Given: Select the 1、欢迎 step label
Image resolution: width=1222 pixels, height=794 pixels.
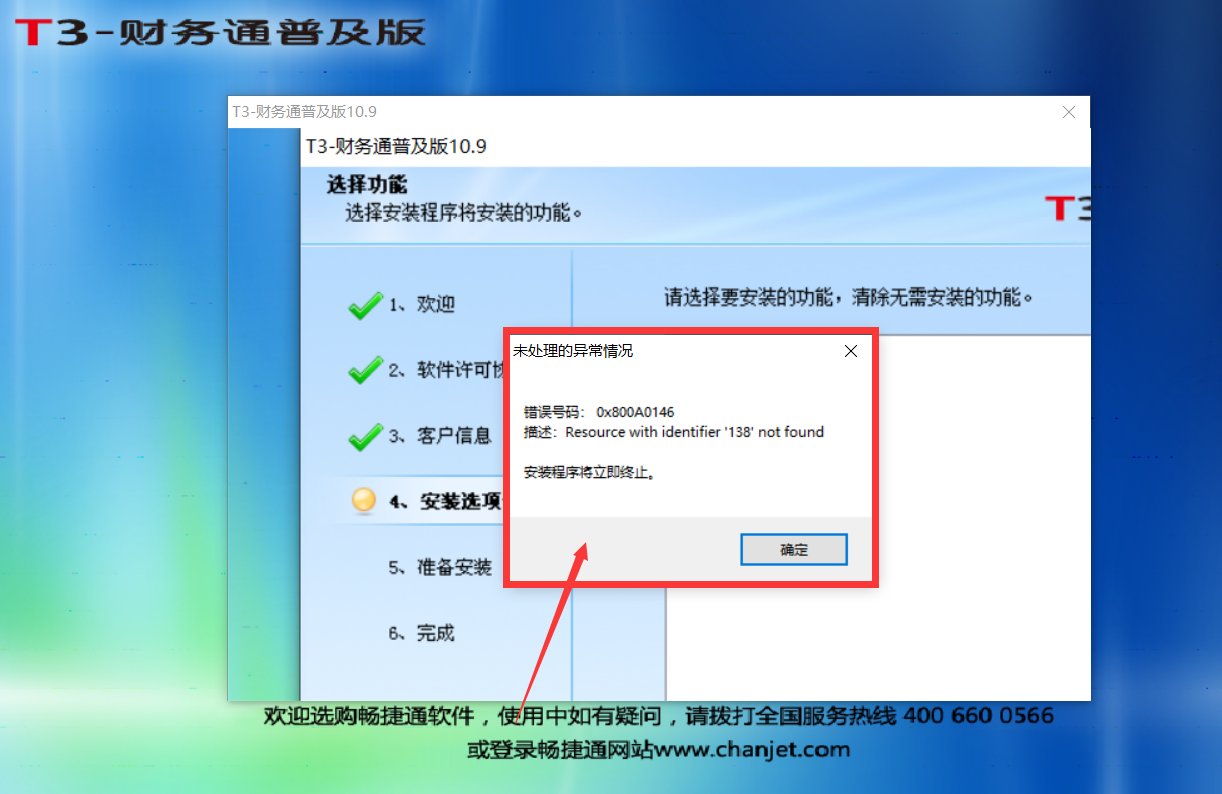Looking at the screenshot, I should point(422,305).
